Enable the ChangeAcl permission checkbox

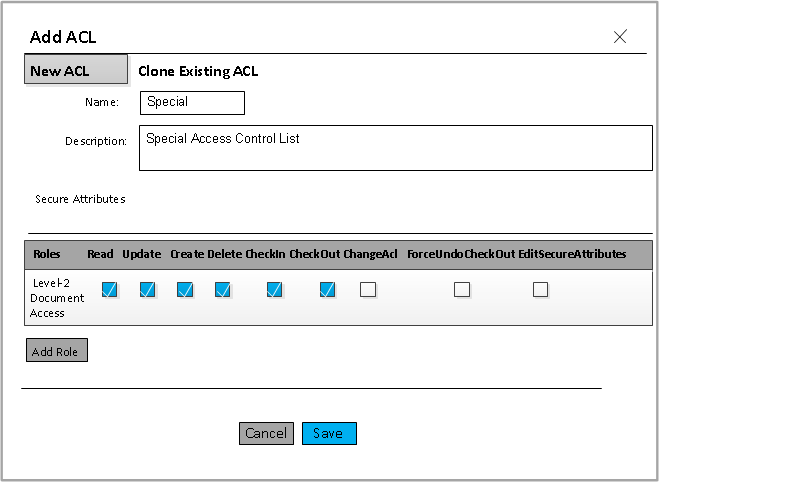[x=368, y=290]
